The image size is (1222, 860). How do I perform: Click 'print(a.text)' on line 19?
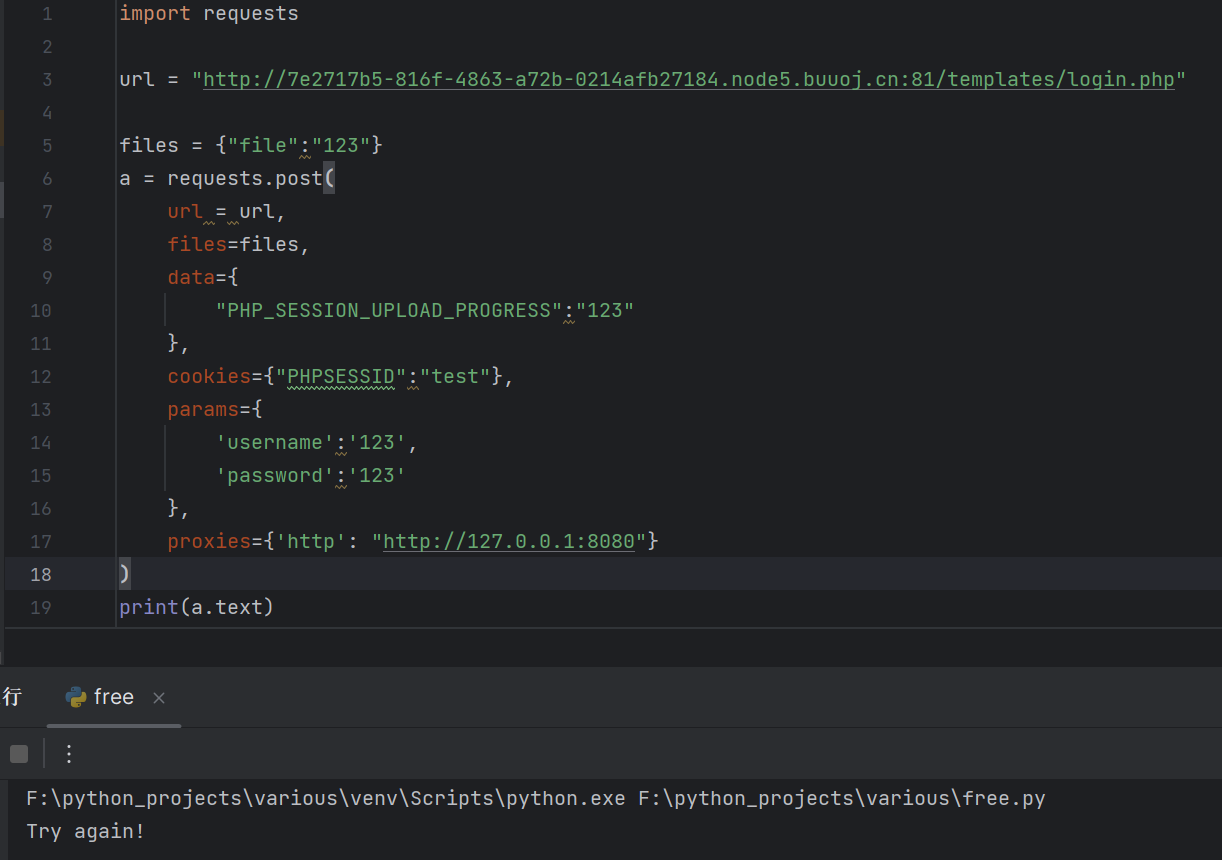pyautogui.click(x=196, y=607)
